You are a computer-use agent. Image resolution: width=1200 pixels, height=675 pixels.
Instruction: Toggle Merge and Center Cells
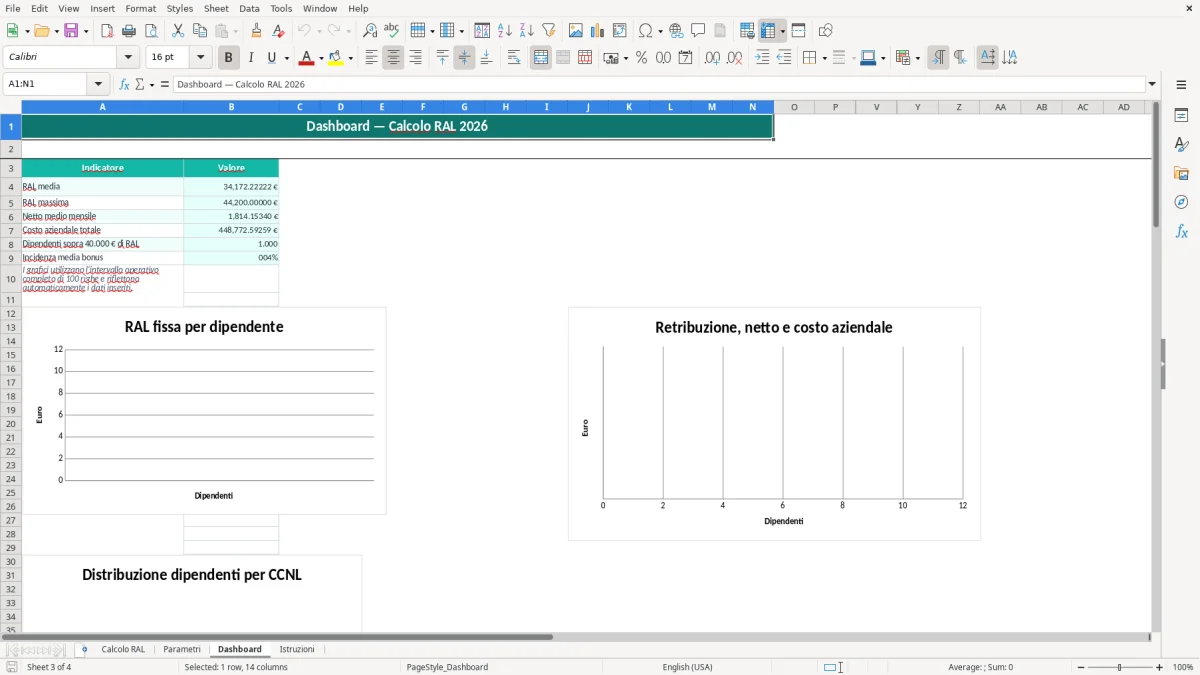[541, 58]
